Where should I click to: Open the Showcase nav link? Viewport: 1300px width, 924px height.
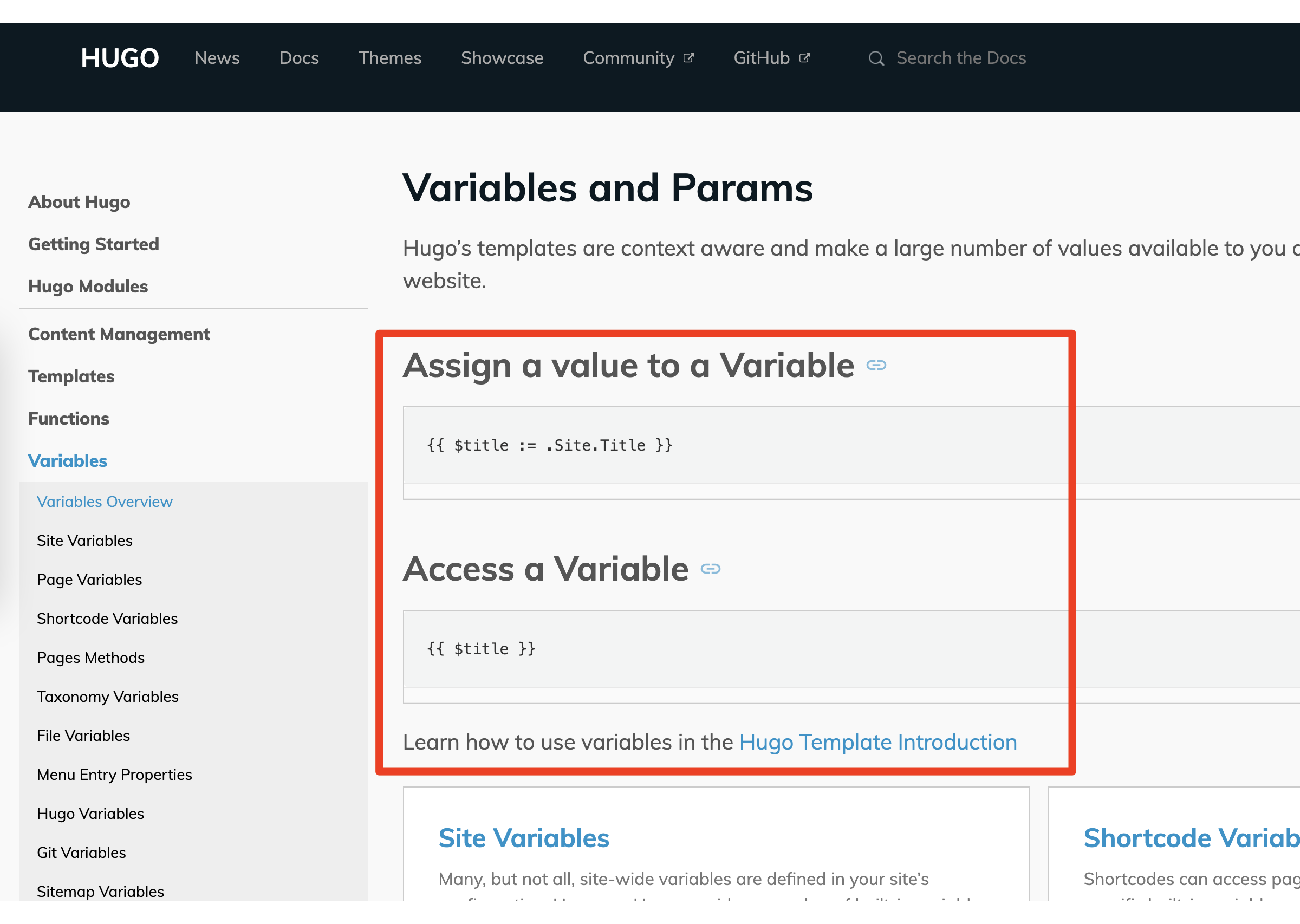502,58
